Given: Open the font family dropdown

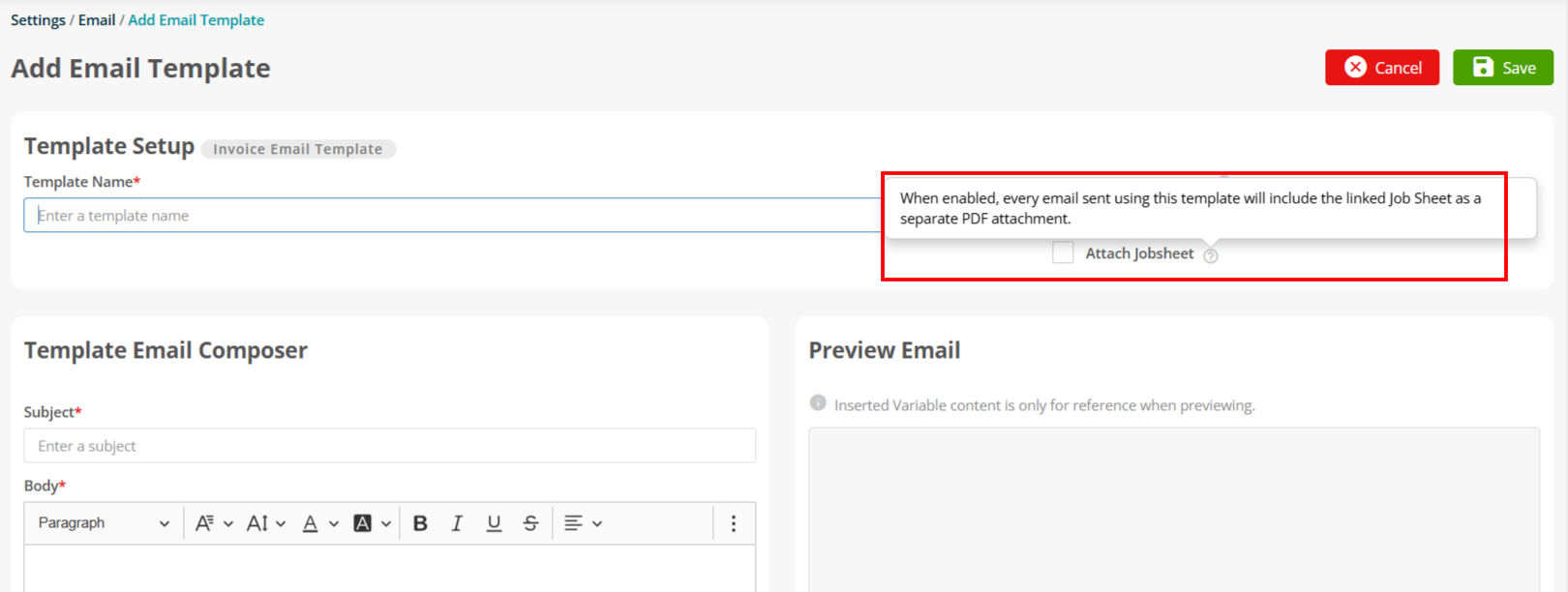Looking at the screenshot, I should [x=214, y=523].
